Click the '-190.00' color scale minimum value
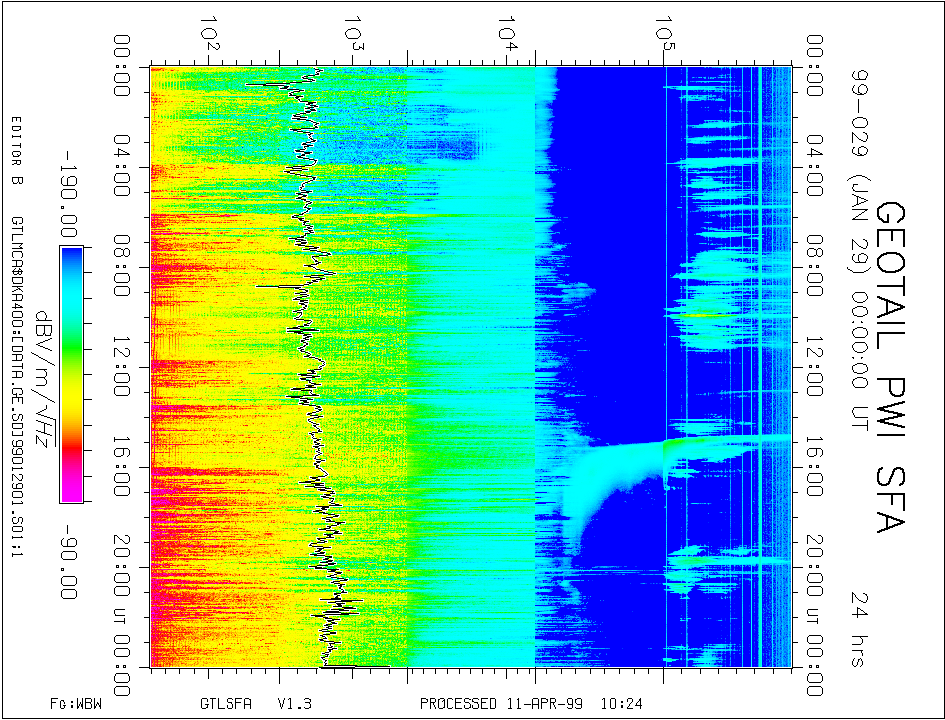945x720 pixels. pyautogui.click(x=69, y=196)
